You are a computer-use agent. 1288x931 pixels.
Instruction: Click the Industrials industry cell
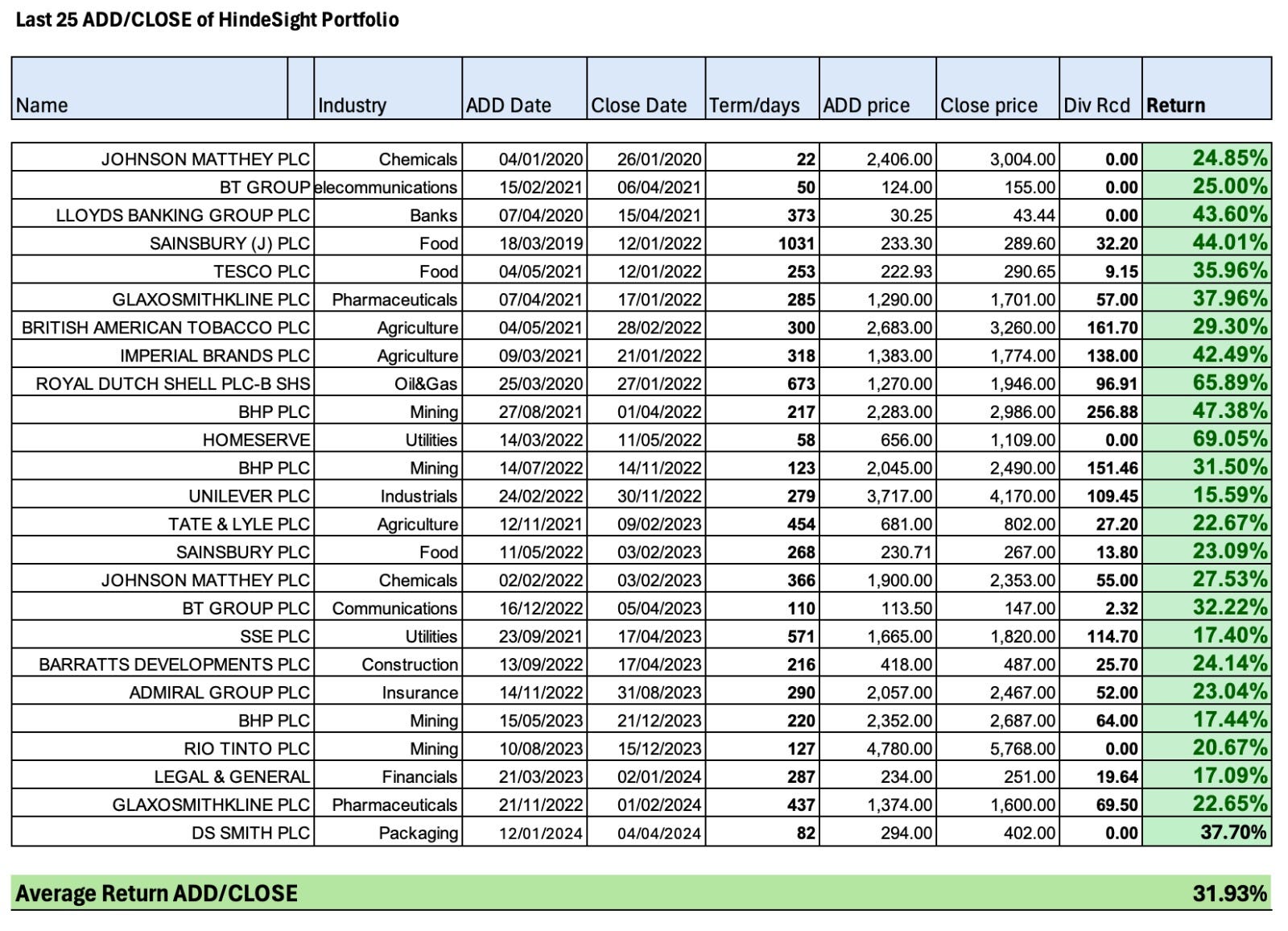[388, 496]
